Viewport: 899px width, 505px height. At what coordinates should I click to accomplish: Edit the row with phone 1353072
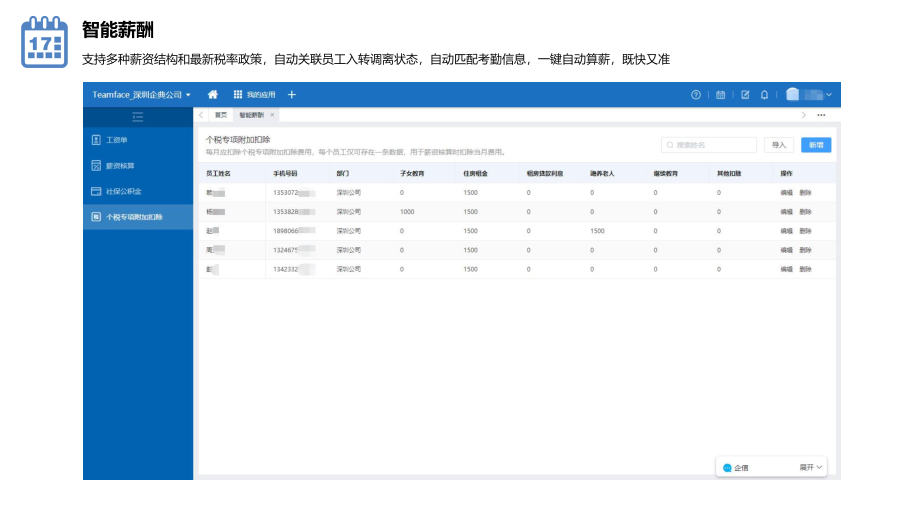[x=787, y=193]
